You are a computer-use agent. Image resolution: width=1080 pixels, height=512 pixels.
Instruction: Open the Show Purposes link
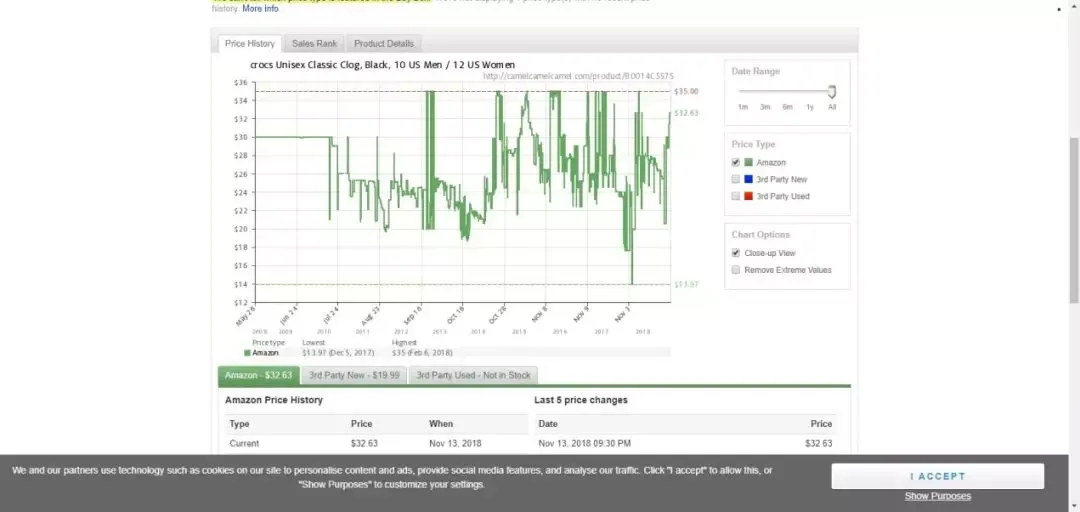pyautogui.click(x=937, y=496)
